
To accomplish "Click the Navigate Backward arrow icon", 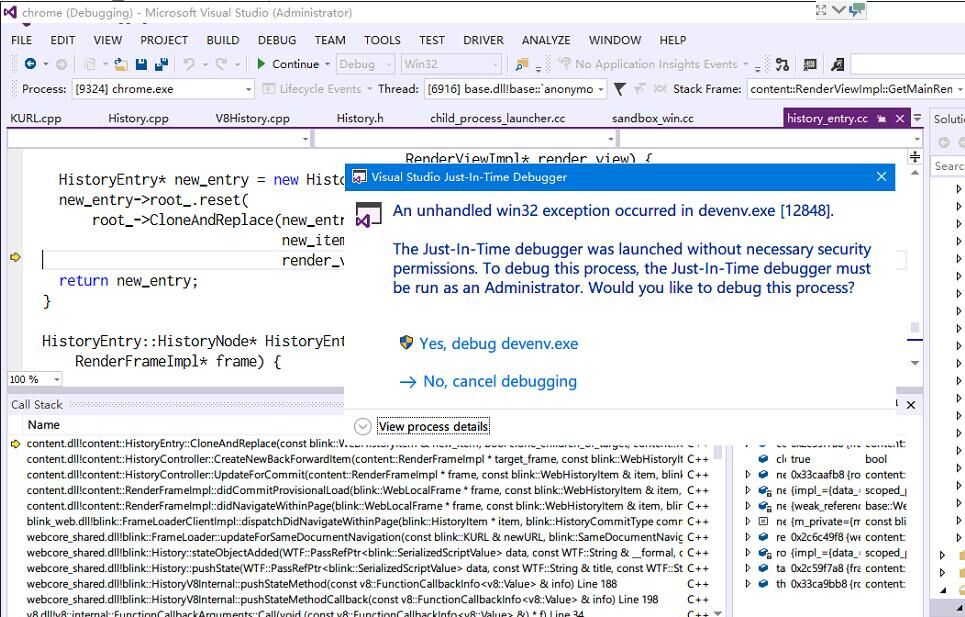I will (x=30, y=63).
